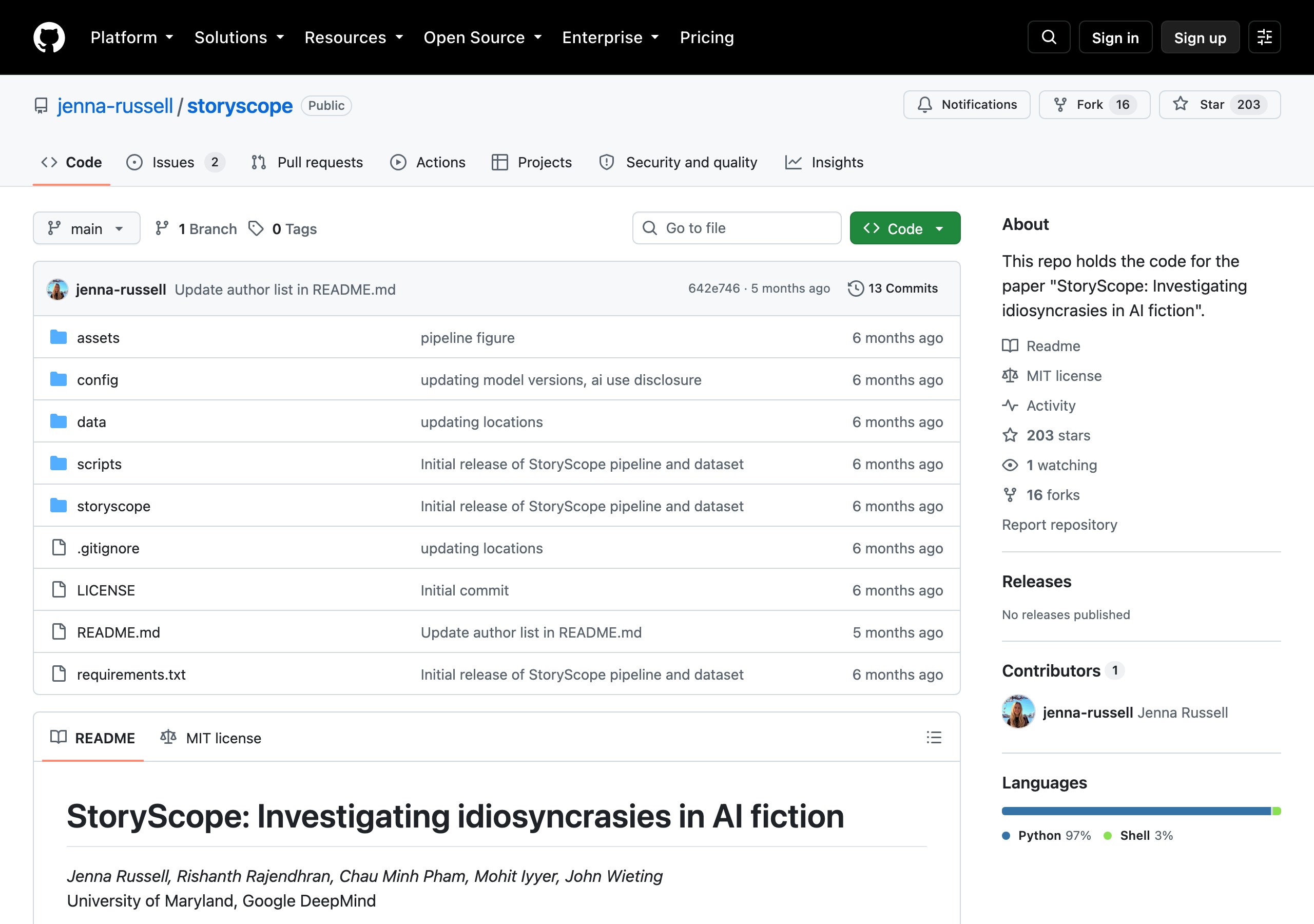This screenshot has height=924, width=1314.
Task: Open jenna-russell owner profile link
Action: 115,106
